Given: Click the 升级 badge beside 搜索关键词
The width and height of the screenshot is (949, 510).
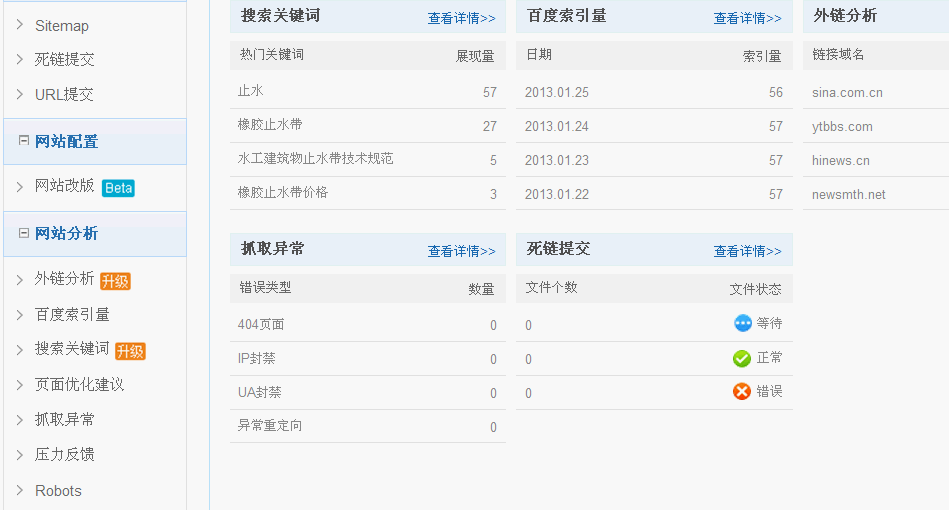Looking at the screenshot, I should tap(130, 351).
